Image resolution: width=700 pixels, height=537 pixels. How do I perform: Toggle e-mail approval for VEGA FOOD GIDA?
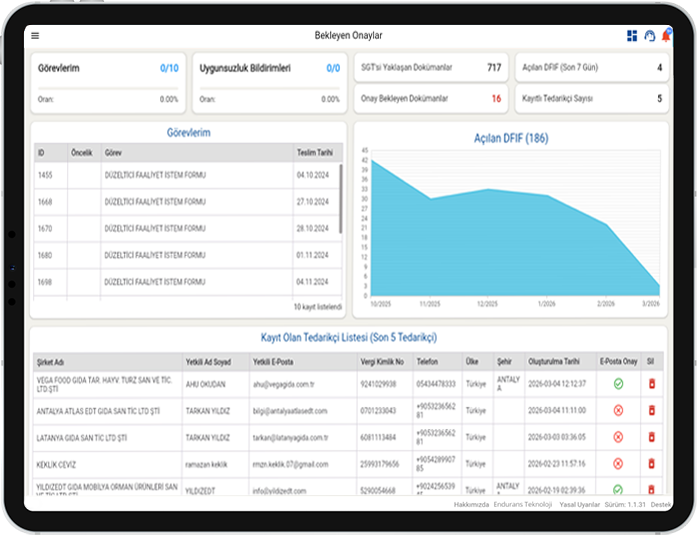tap(618, 384)
